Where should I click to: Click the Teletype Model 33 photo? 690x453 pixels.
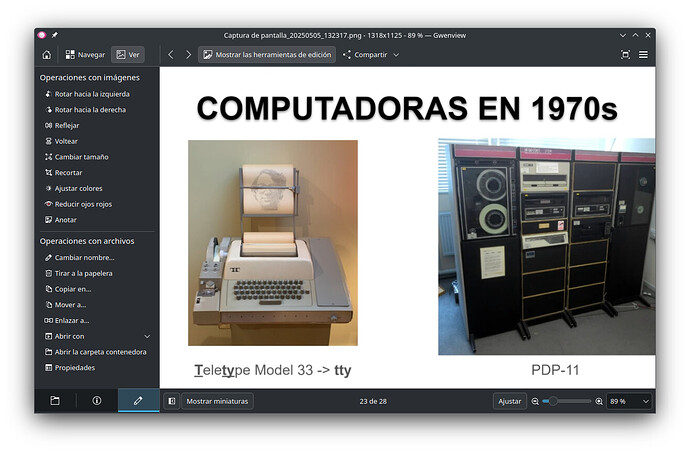[273, 243]
